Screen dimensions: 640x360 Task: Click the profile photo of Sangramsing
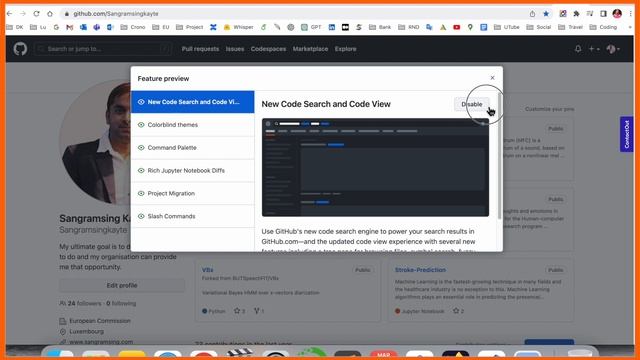pyautogui.click(x=95, y=142)
